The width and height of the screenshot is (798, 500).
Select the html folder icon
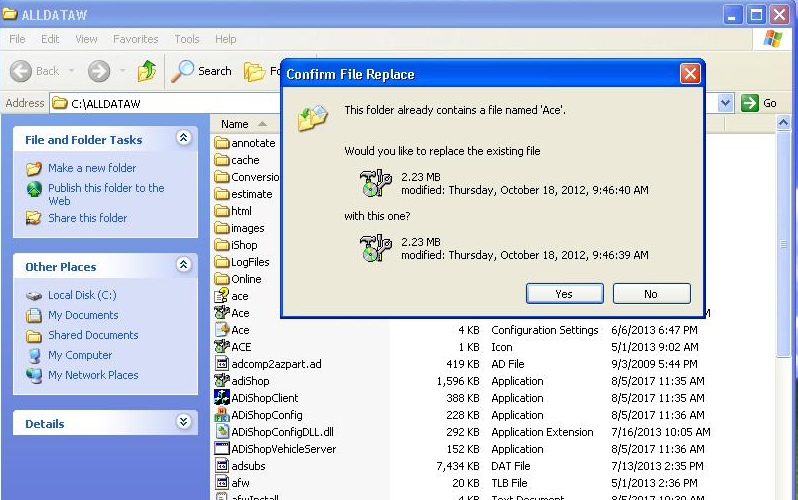[222, 211]
